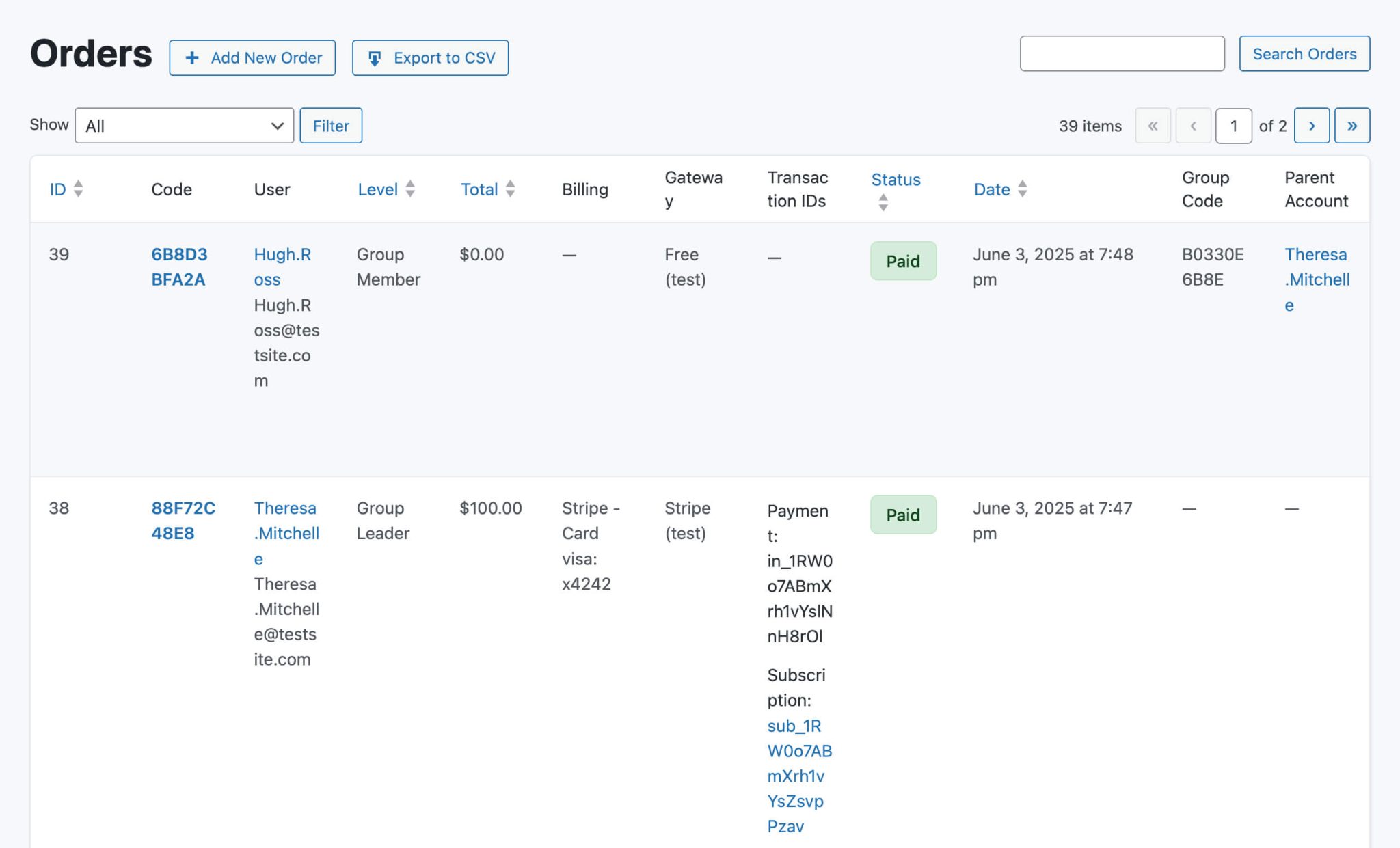Go to the next page of orders
The width and height of the screenshot is (1400, 848).
pyautogui.click(x=1312, y=126)
